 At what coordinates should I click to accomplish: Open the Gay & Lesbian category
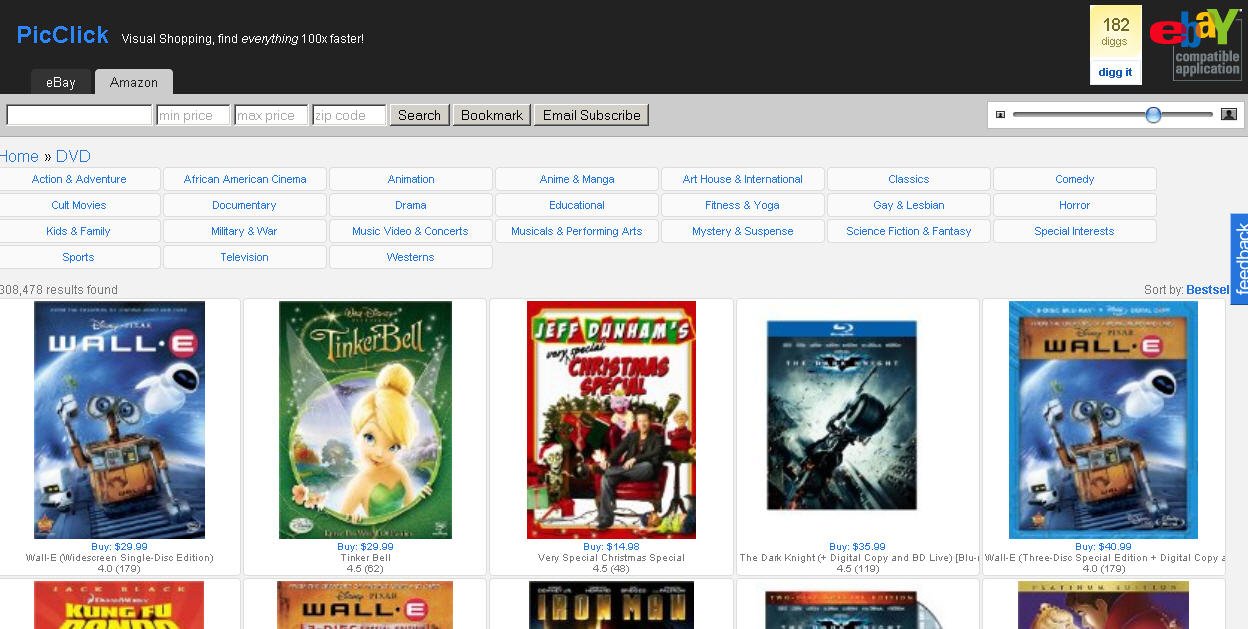coord(909,205)
